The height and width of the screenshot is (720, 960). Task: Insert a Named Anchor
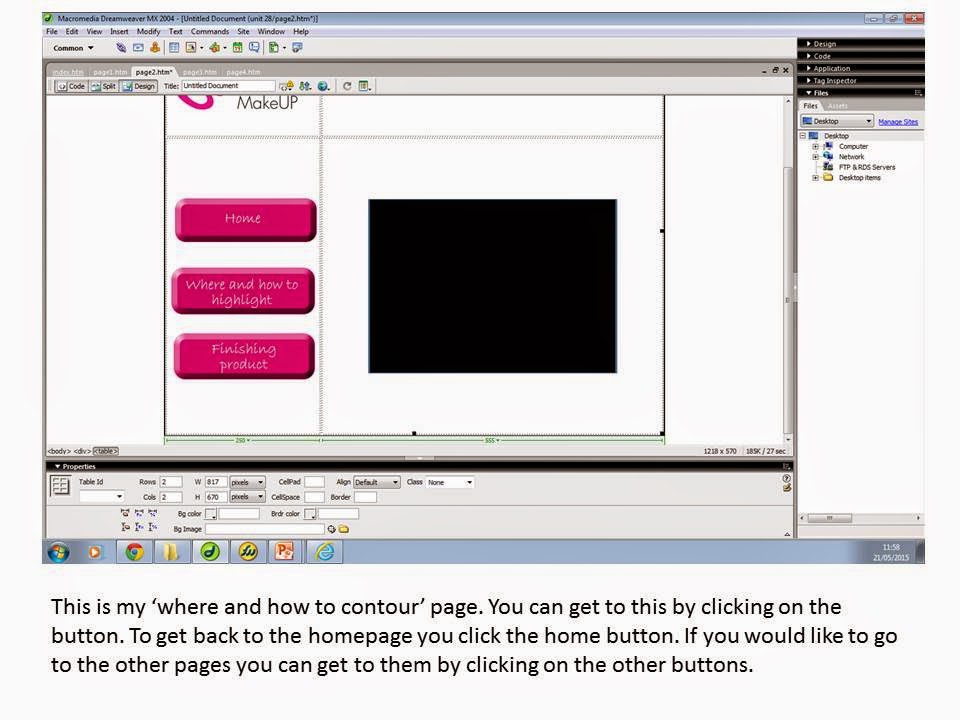point(155,48)
